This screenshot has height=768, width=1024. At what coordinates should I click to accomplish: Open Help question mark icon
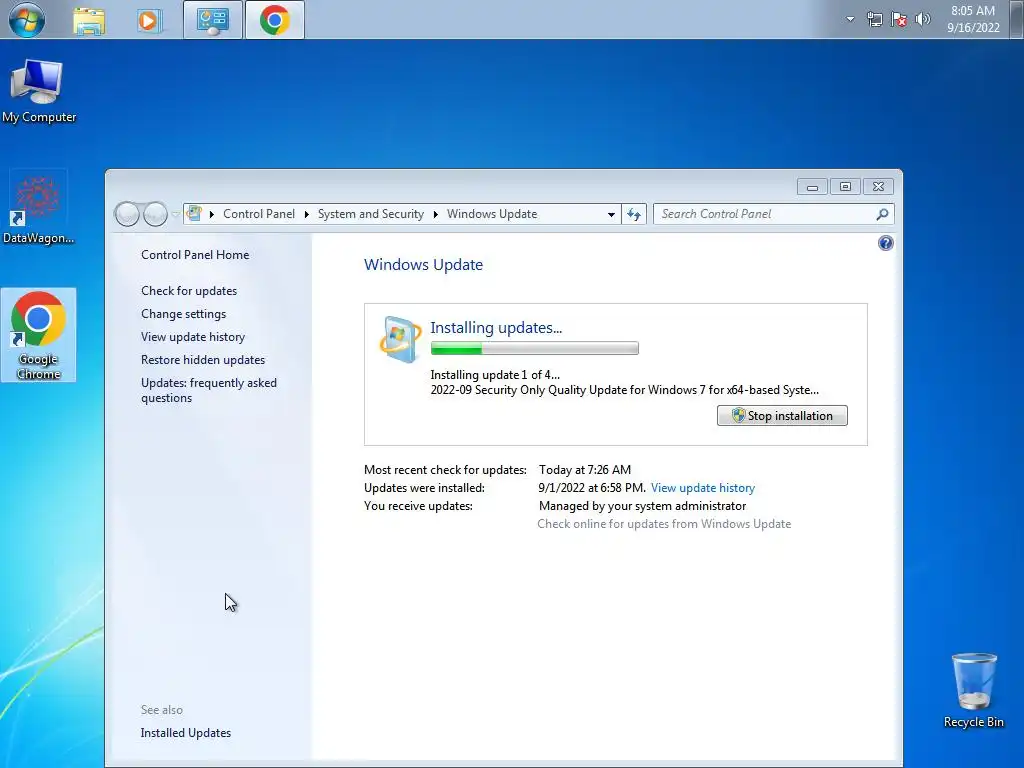[x=886, y=244]
